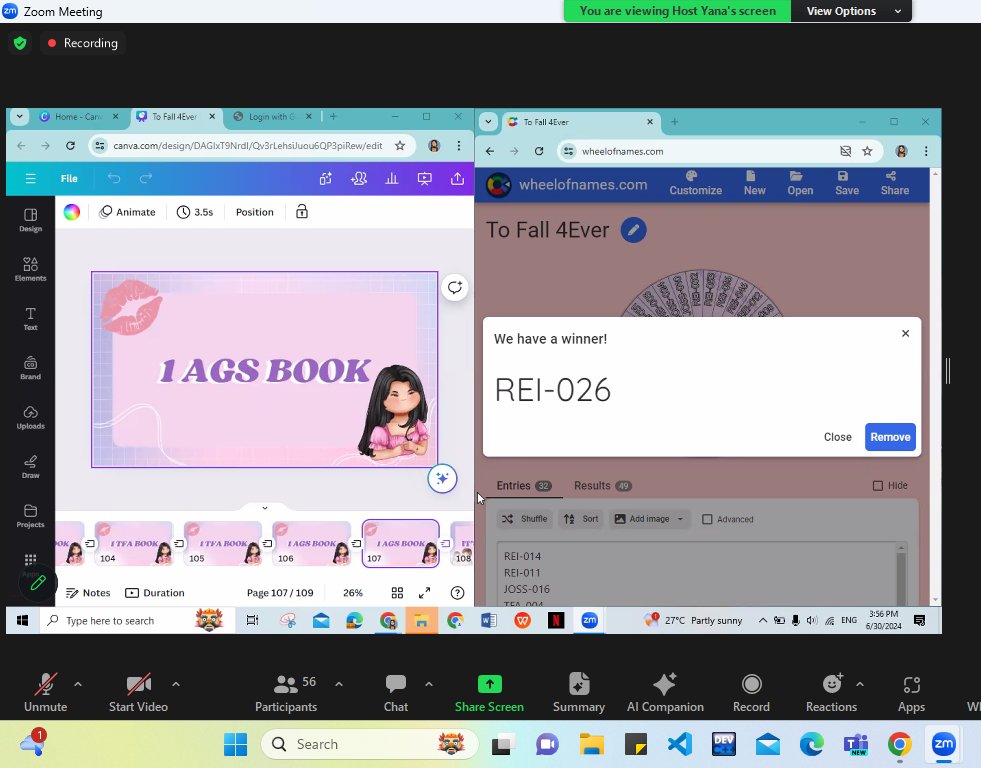Image resolution: width=981 pixels, height=768 pixels.
Task: Click the edit pencil next to To Fall 4Ever
Action: [x=633, y=230]
